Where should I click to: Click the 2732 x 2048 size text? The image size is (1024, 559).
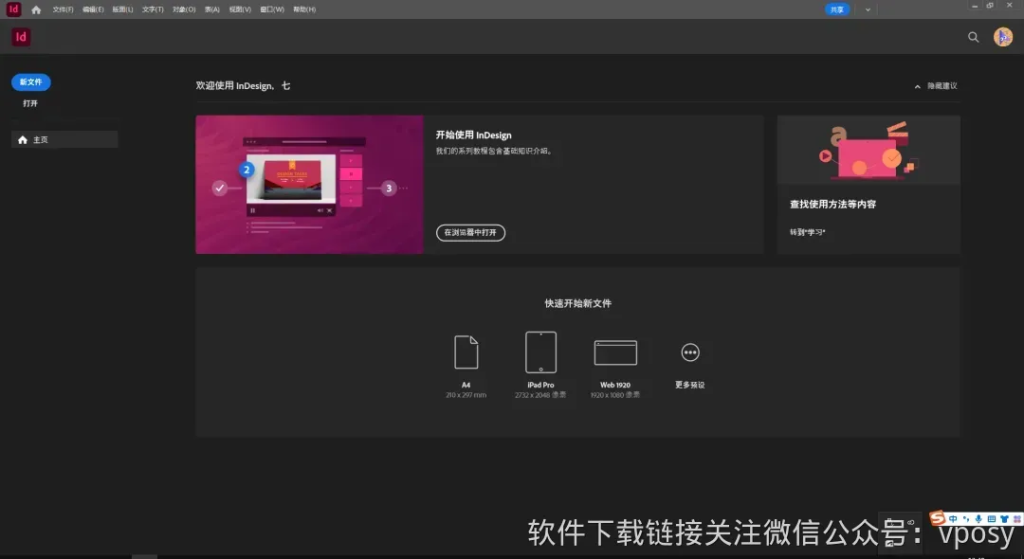pos(541,395)
